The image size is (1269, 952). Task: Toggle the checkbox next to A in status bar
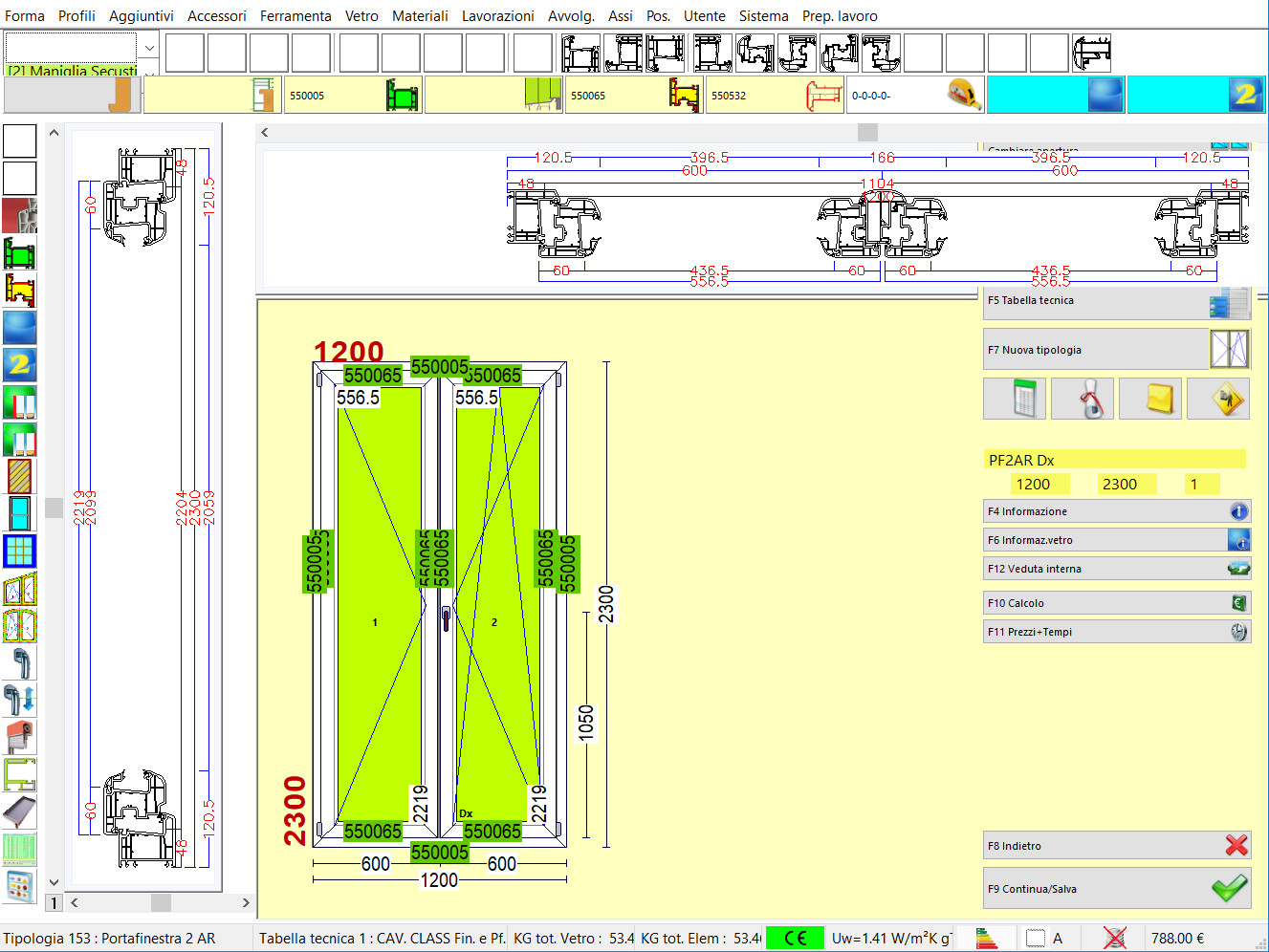[x=1035, y=939]
